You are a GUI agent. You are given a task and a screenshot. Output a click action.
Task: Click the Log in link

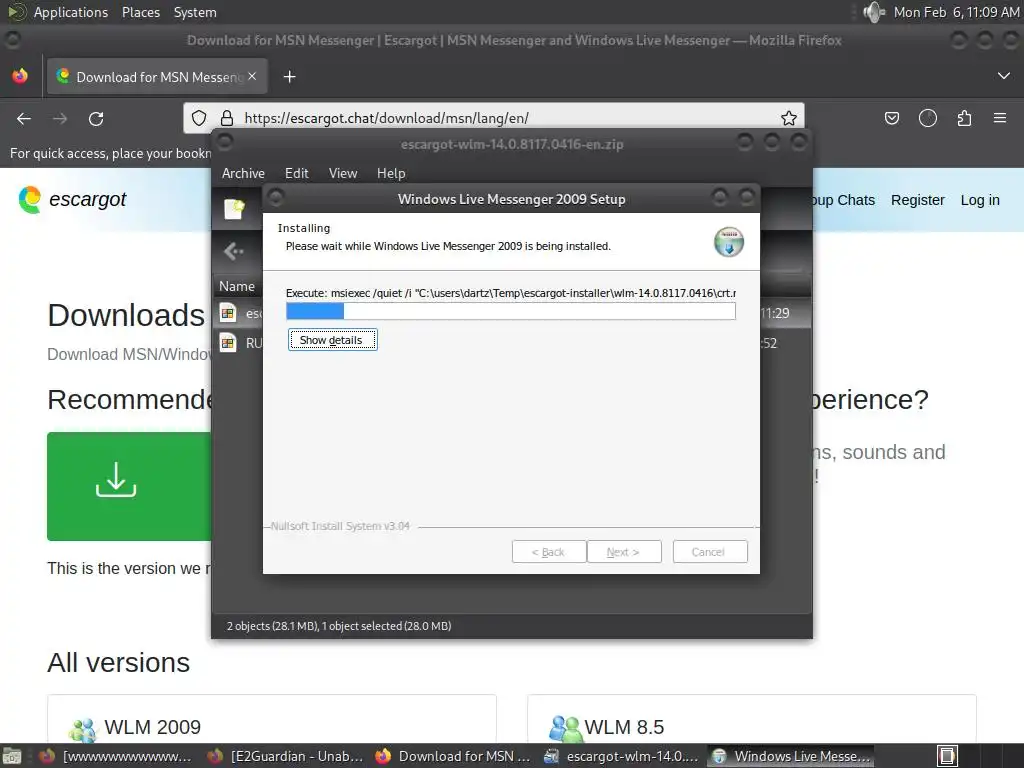980,200
